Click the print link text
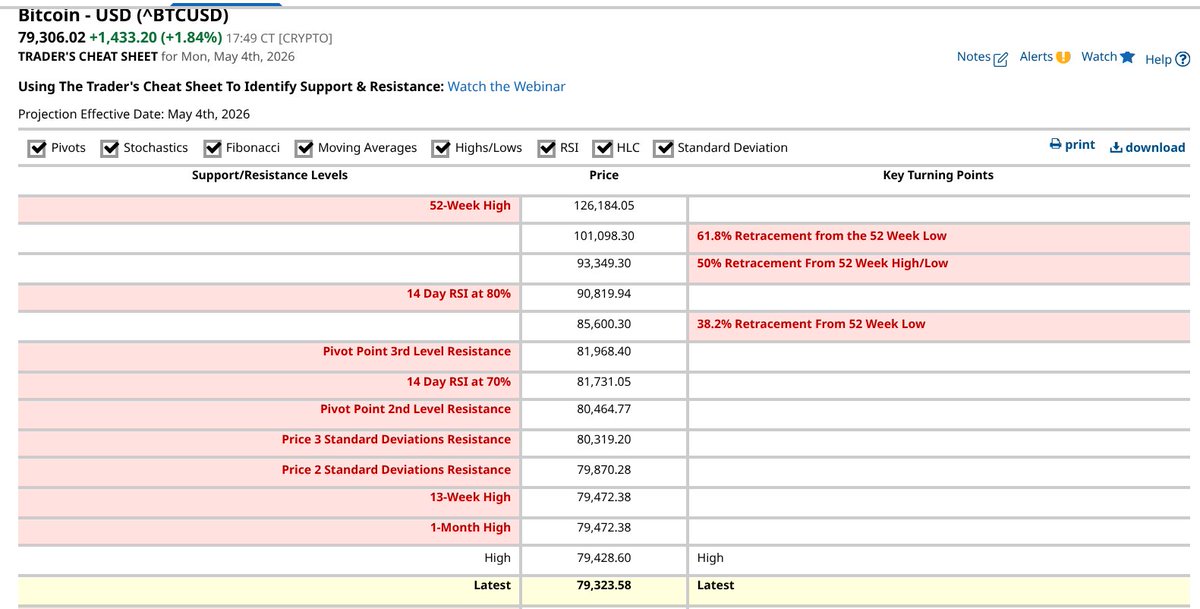 click(1080, 145)
